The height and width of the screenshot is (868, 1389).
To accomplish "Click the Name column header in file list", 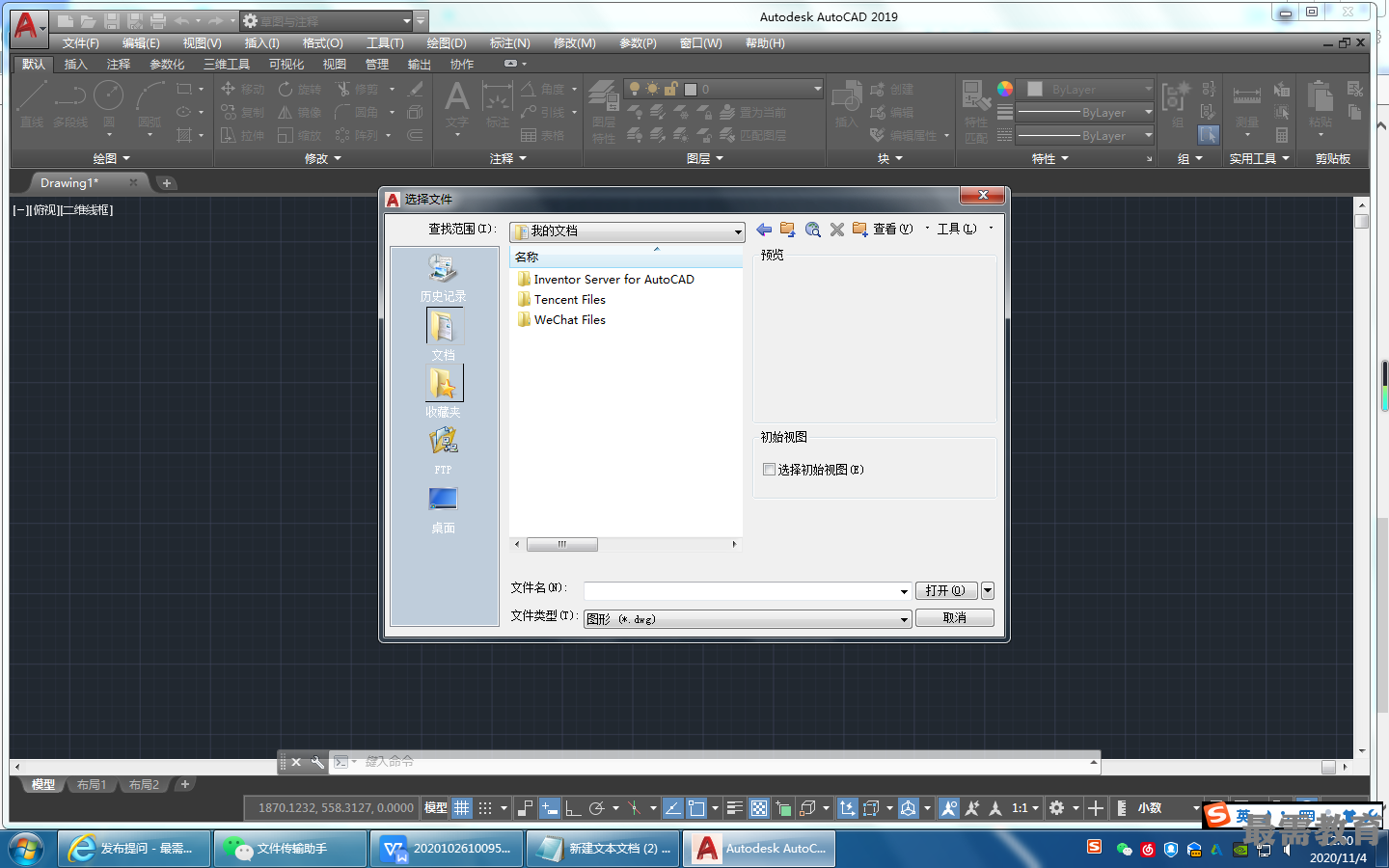I will (626, 258).
